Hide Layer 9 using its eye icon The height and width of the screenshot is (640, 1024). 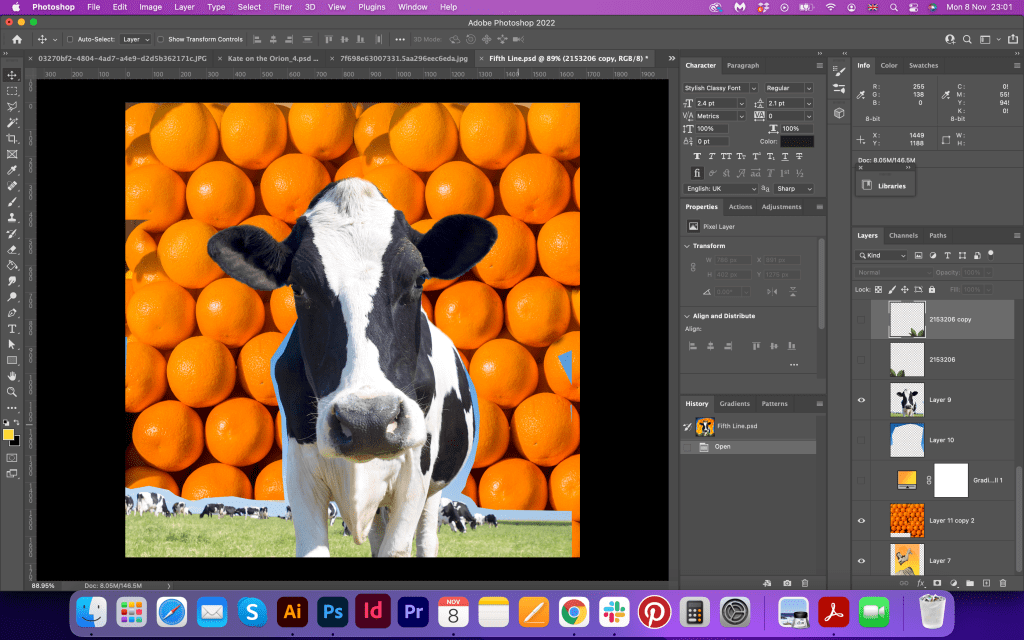pos(861,400)
